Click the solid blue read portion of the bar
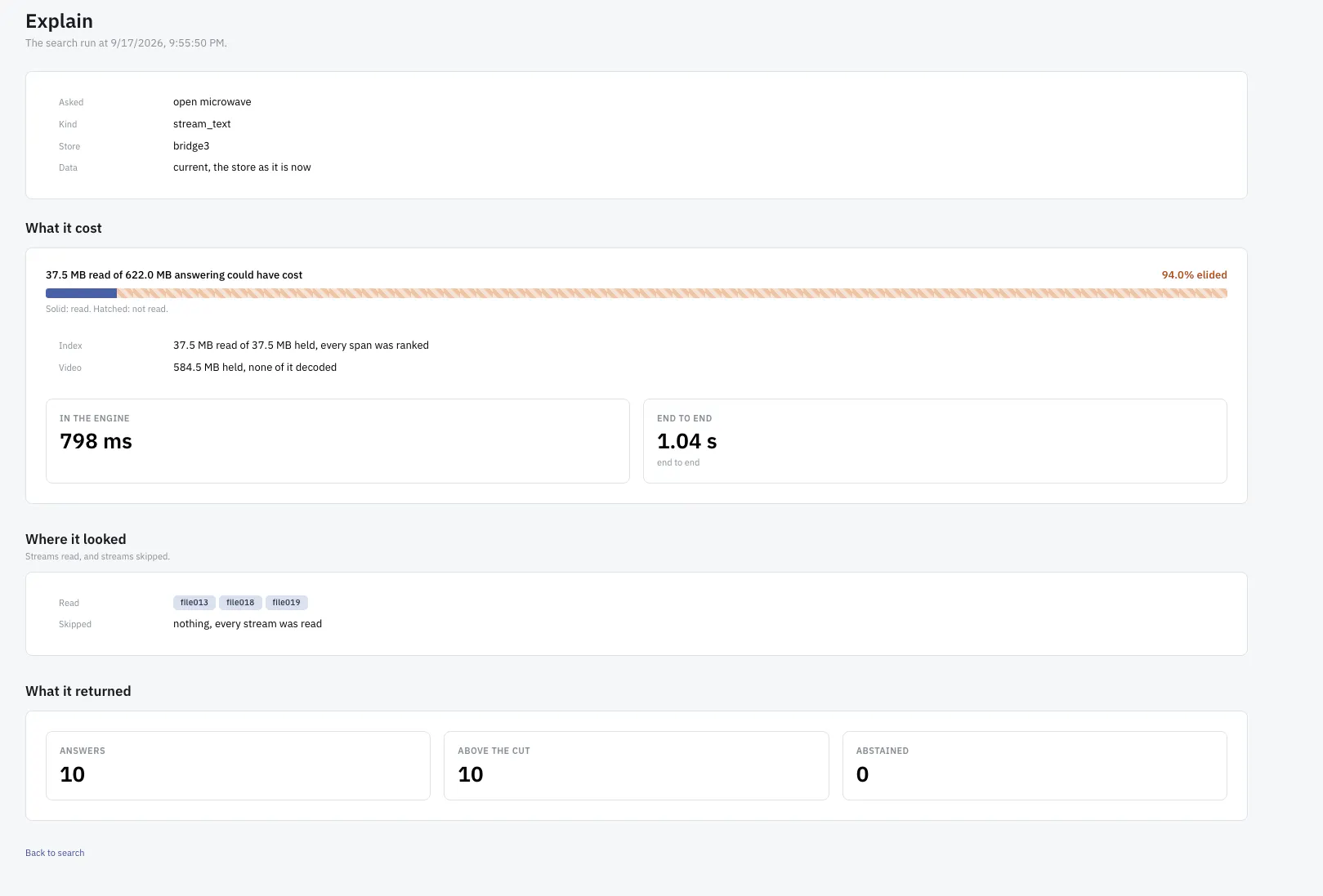This screenshot has width=1323, height=896. [x=81, y=293]
